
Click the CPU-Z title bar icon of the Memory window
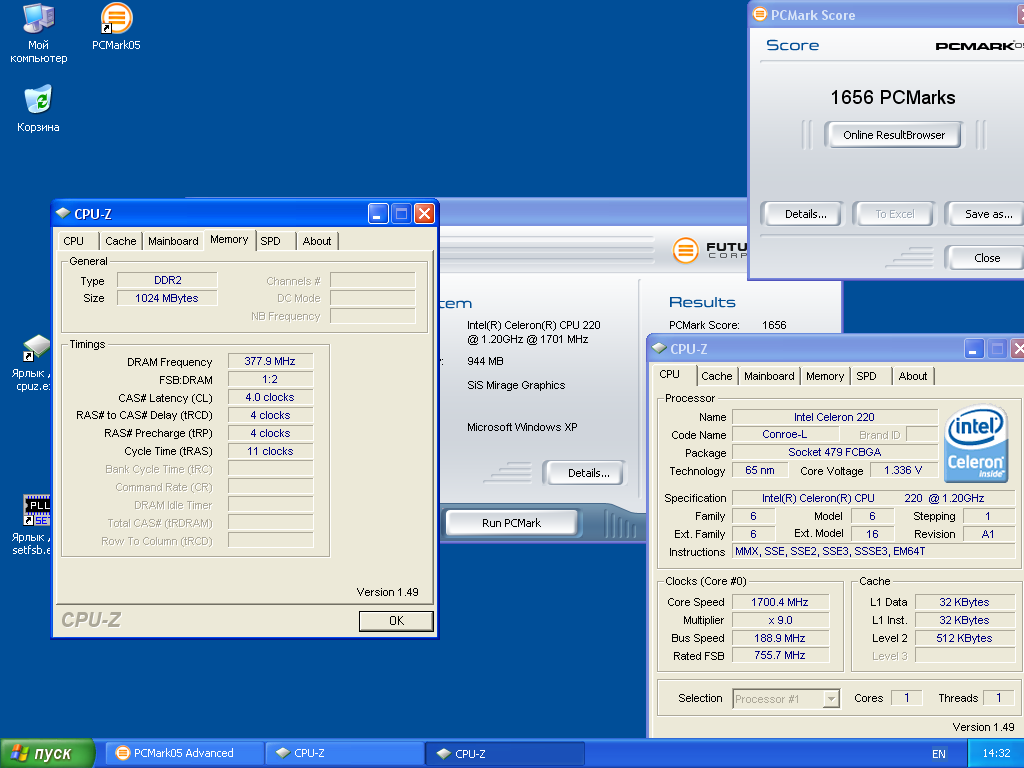pos(63,214)
